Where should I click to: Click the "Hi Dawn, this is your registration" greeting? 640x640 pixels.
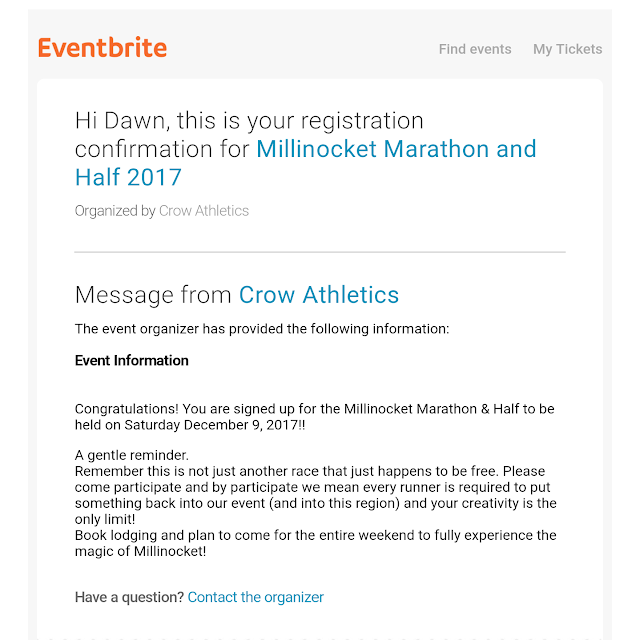tap(249, 121)
